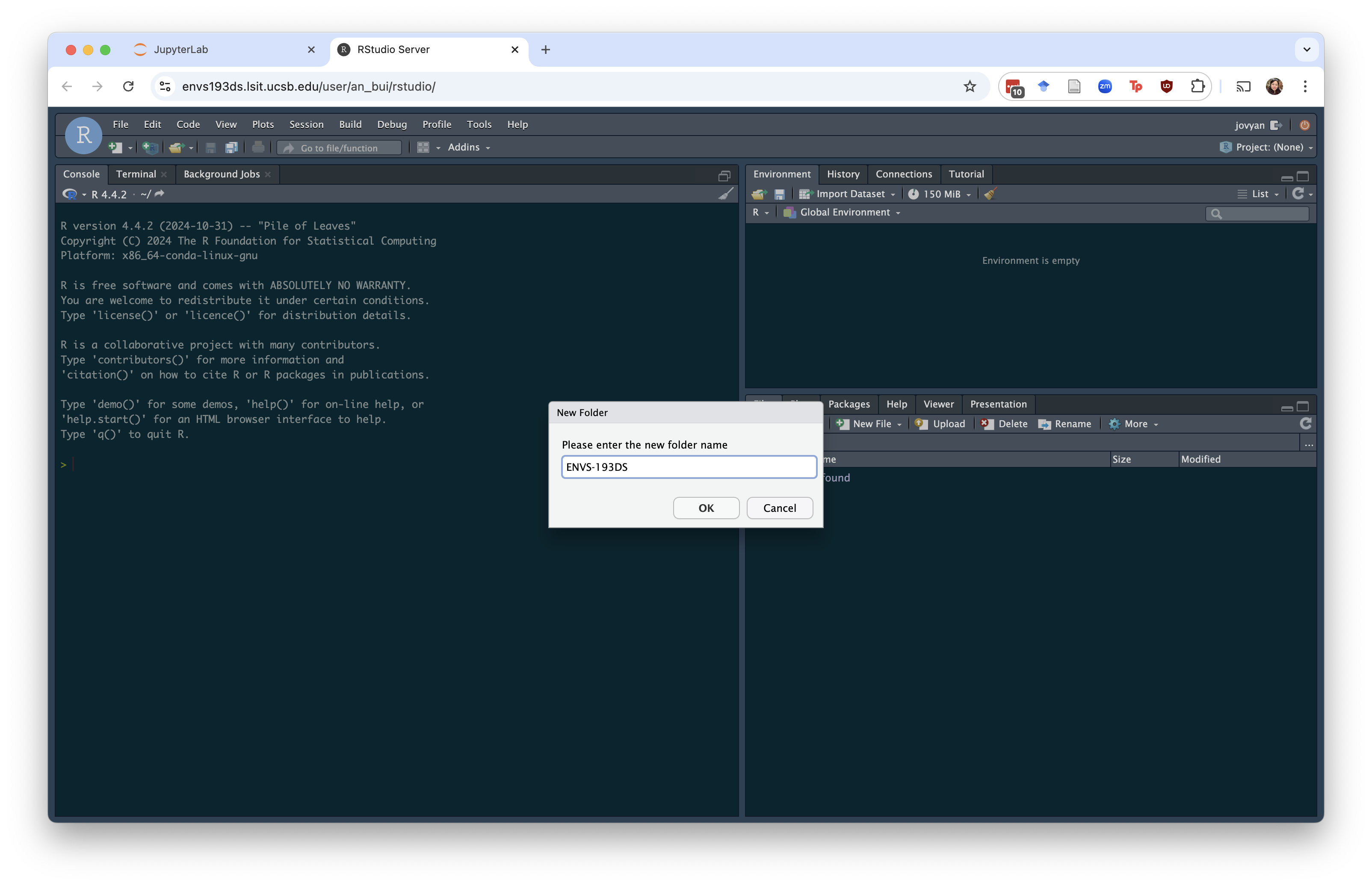
Task: Clear environment objects with broom icon
Action: tap(990, 195)
